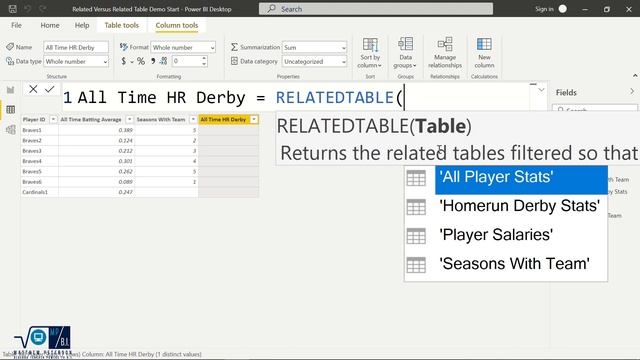Click the Fields pane search box

(595, 109)
